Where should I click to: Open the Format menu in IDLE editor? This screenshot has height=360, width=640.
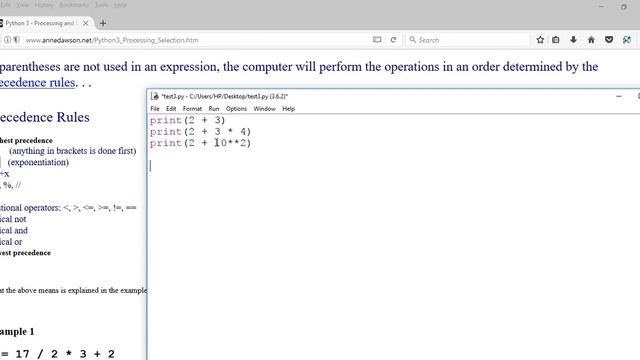tap(192, 109)
